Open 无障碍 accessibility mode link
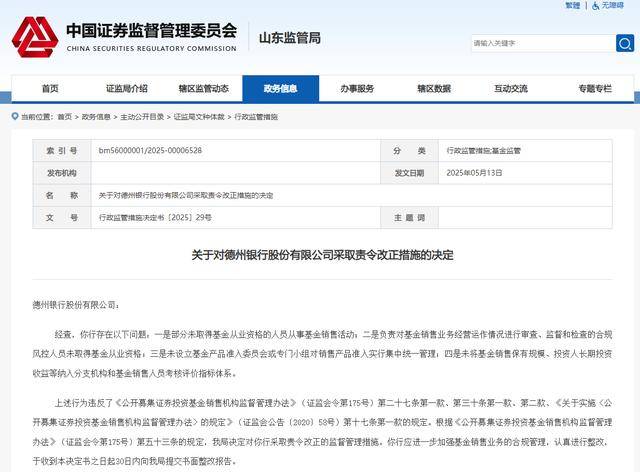Image resolution: width=640 pixels, height=472 pixels. click(x=613, y=5)
